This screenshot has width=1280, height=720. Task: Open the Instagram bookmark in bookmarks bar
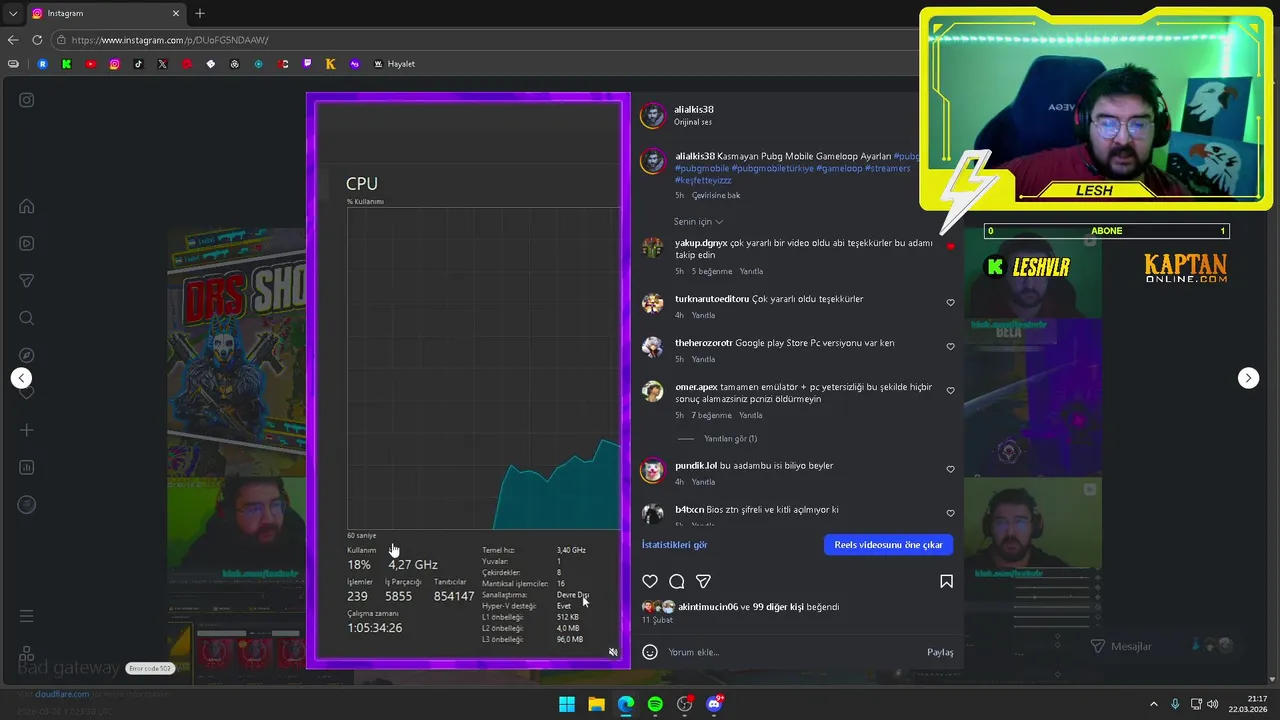pyautogui.click(x=115, y=64)
